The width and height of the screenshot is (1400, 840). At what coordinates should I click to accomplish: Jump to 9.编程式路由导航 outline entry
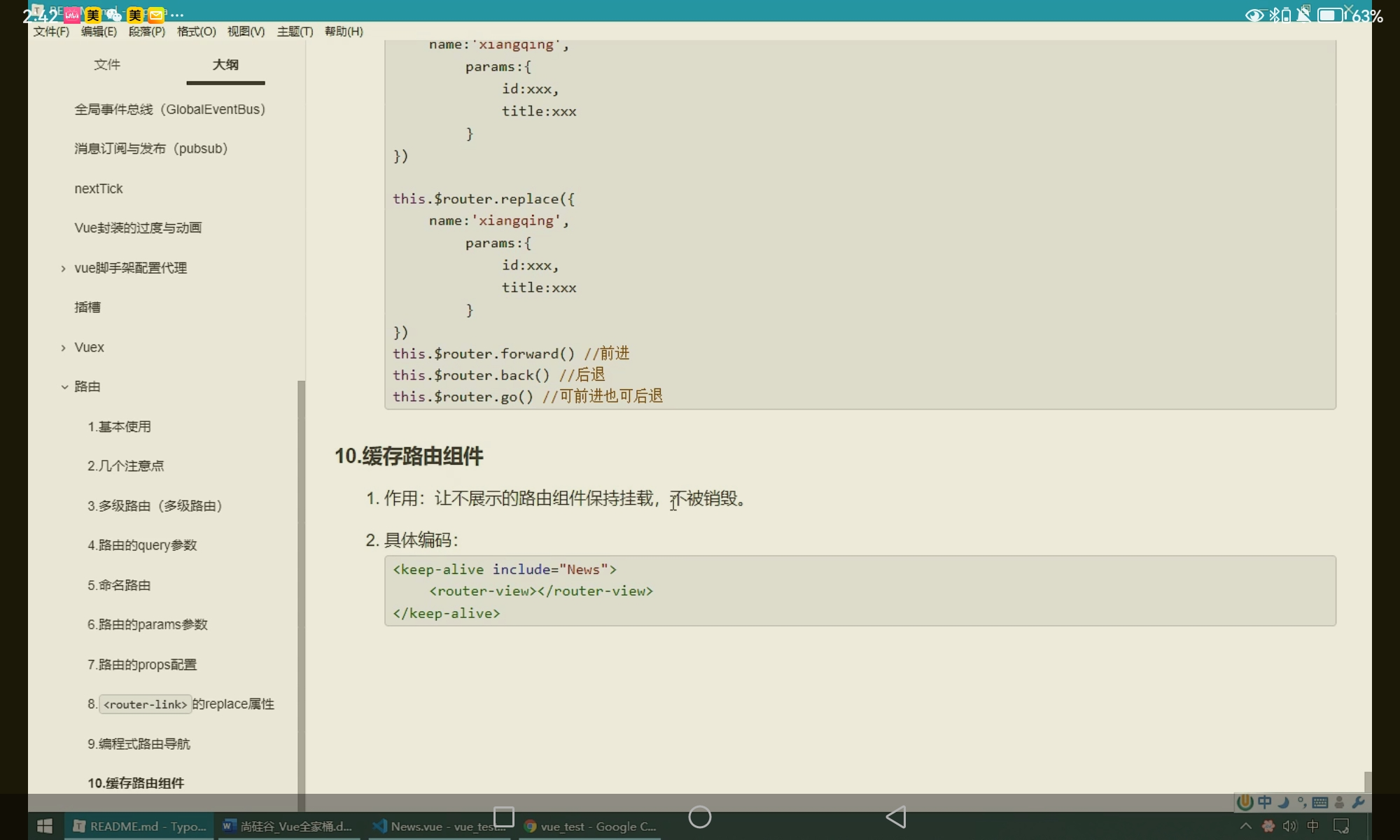[139, 743]
